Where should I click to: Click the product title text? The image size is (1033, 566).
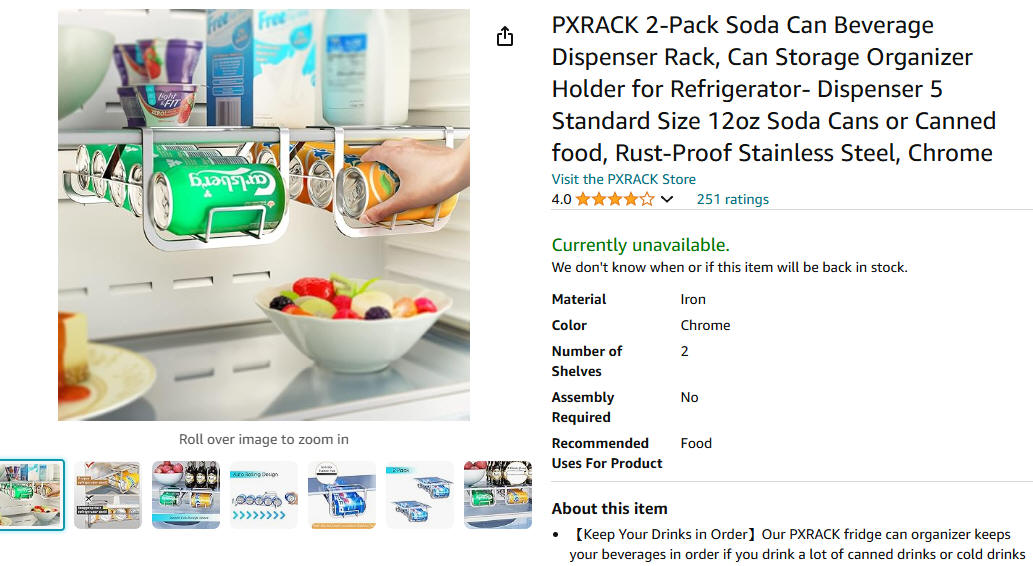(x=773, y=89)
